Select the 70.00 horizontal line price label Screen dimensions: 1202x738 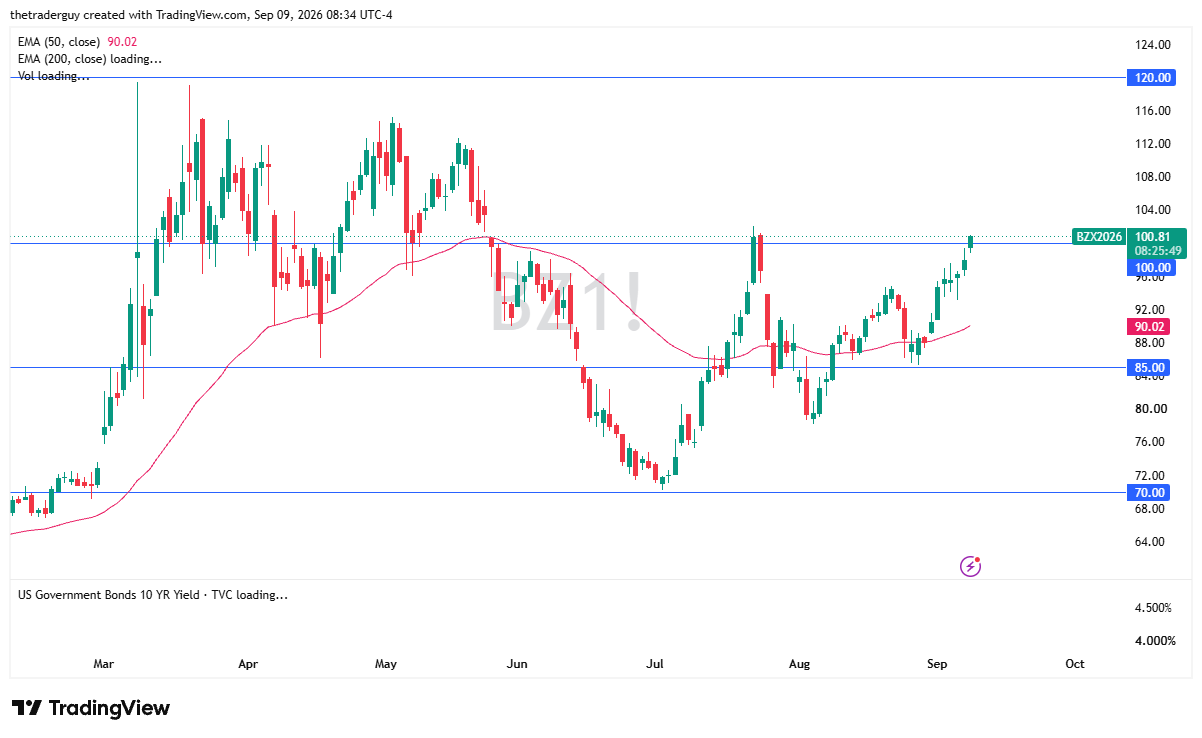1150,493
